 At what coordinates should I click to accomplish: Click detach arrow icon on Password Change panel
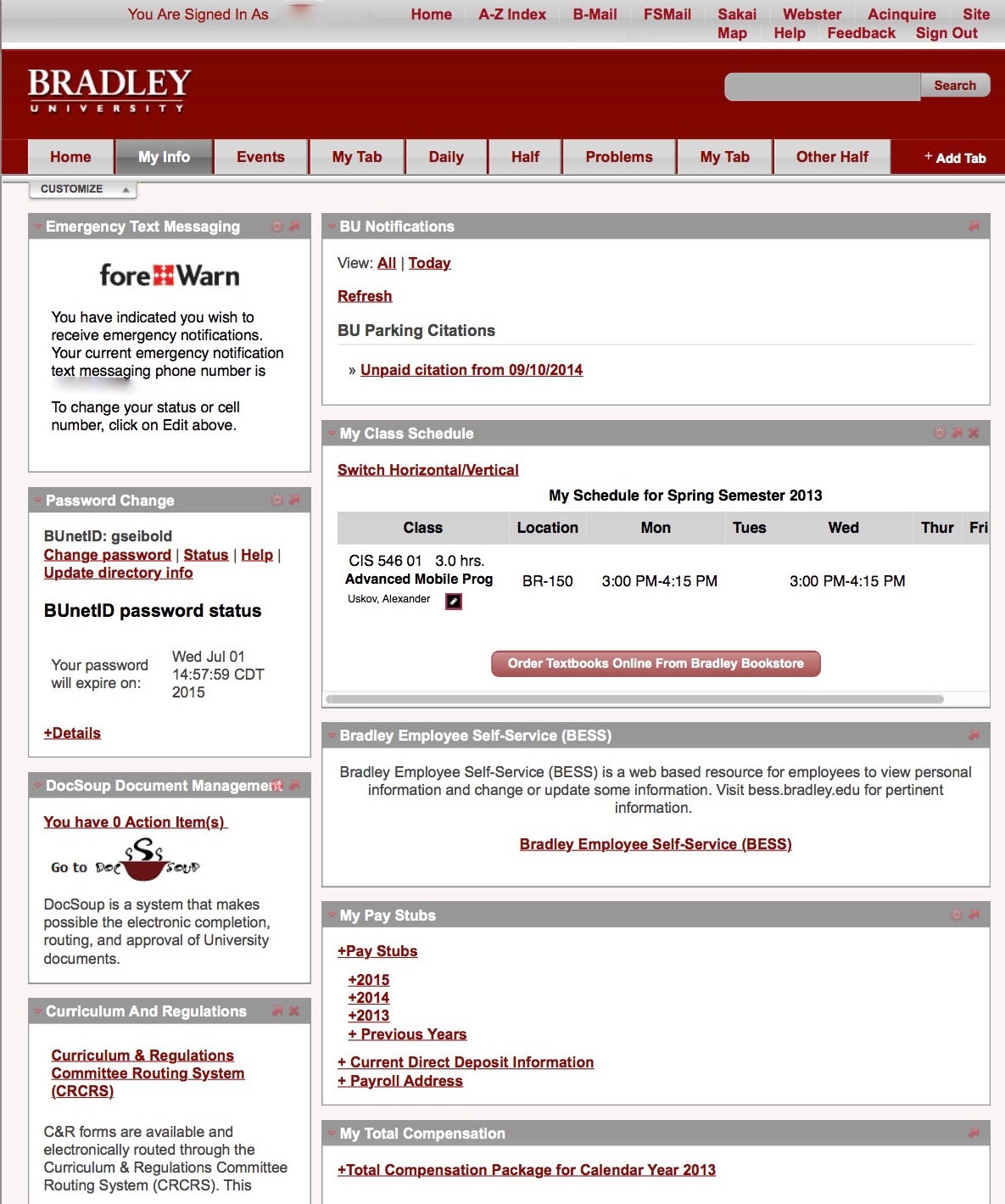tap(294, 501)
